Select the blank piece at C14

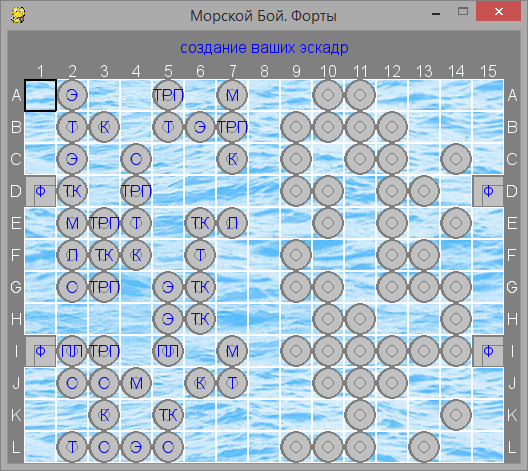click(456, 159)
